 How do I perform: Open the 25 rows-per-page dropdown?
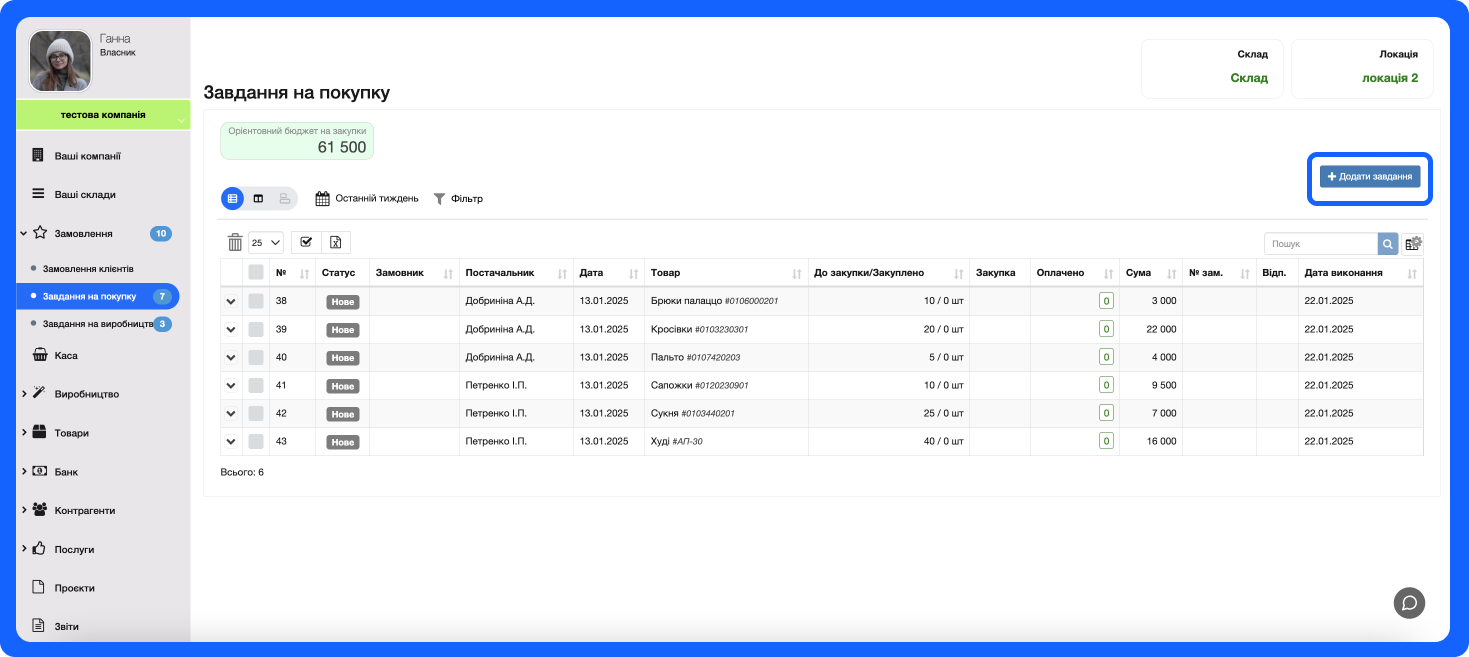(266, 242)
